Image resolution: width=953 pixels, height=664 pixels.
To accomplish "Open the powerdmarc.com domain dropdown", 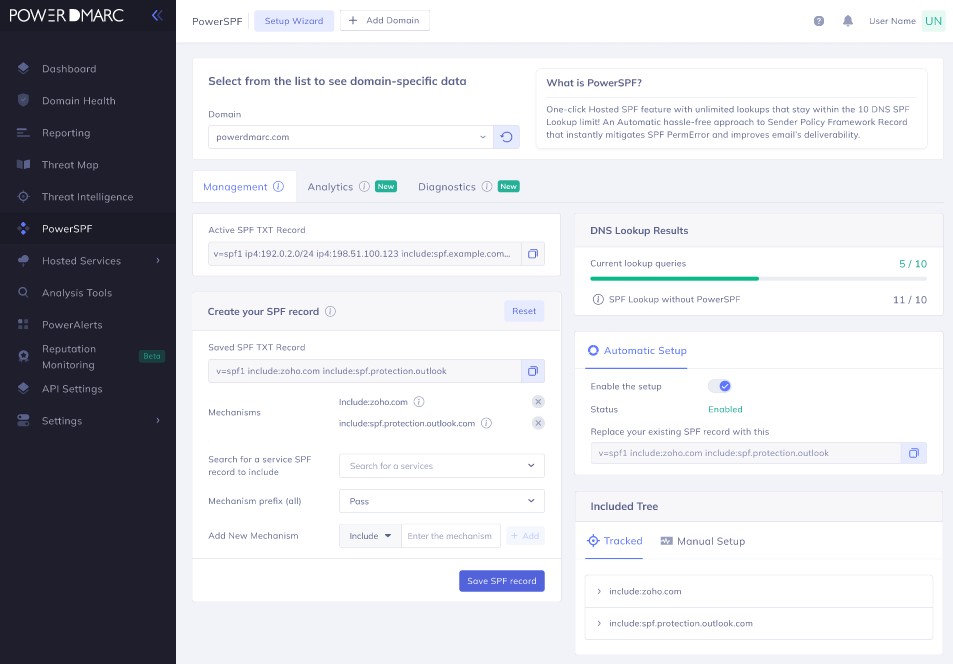I will tap(350, 137).
